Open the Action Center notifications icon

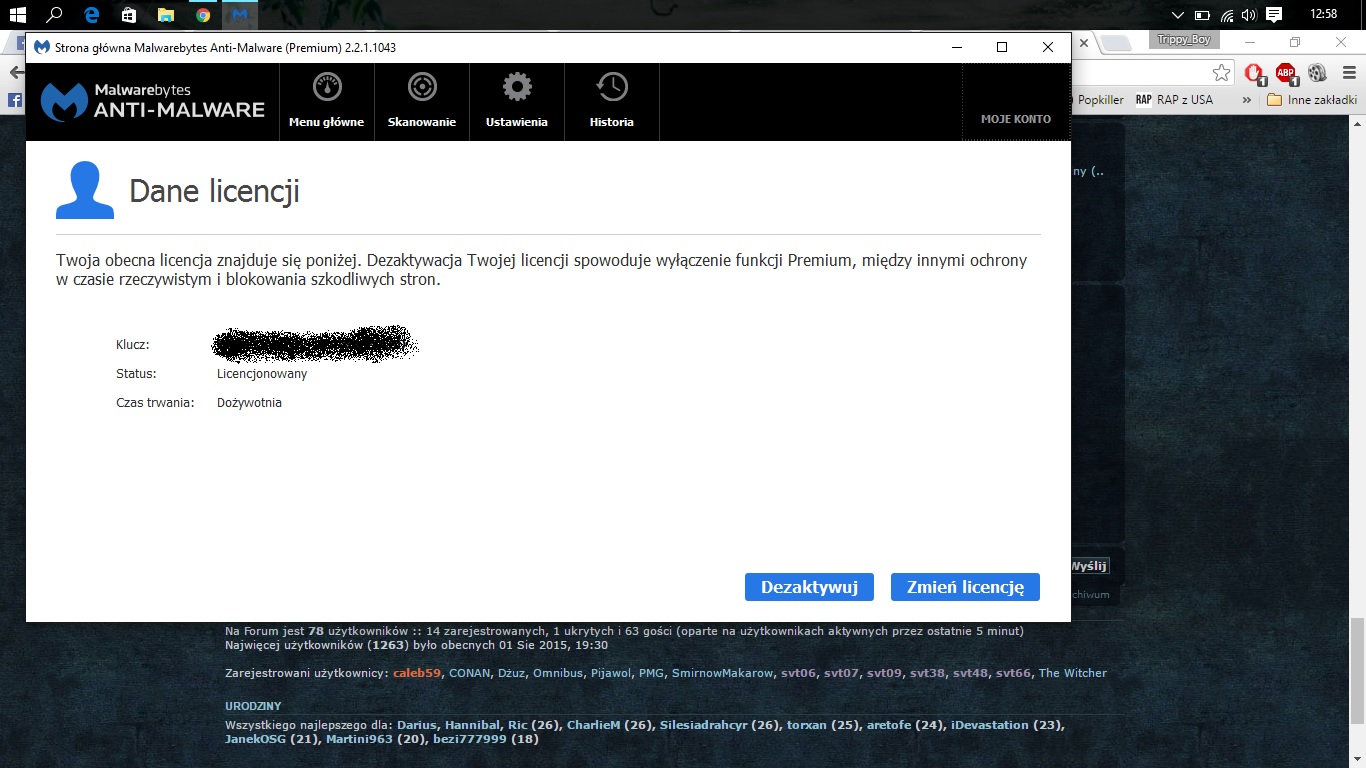[x=1274, y=15]
